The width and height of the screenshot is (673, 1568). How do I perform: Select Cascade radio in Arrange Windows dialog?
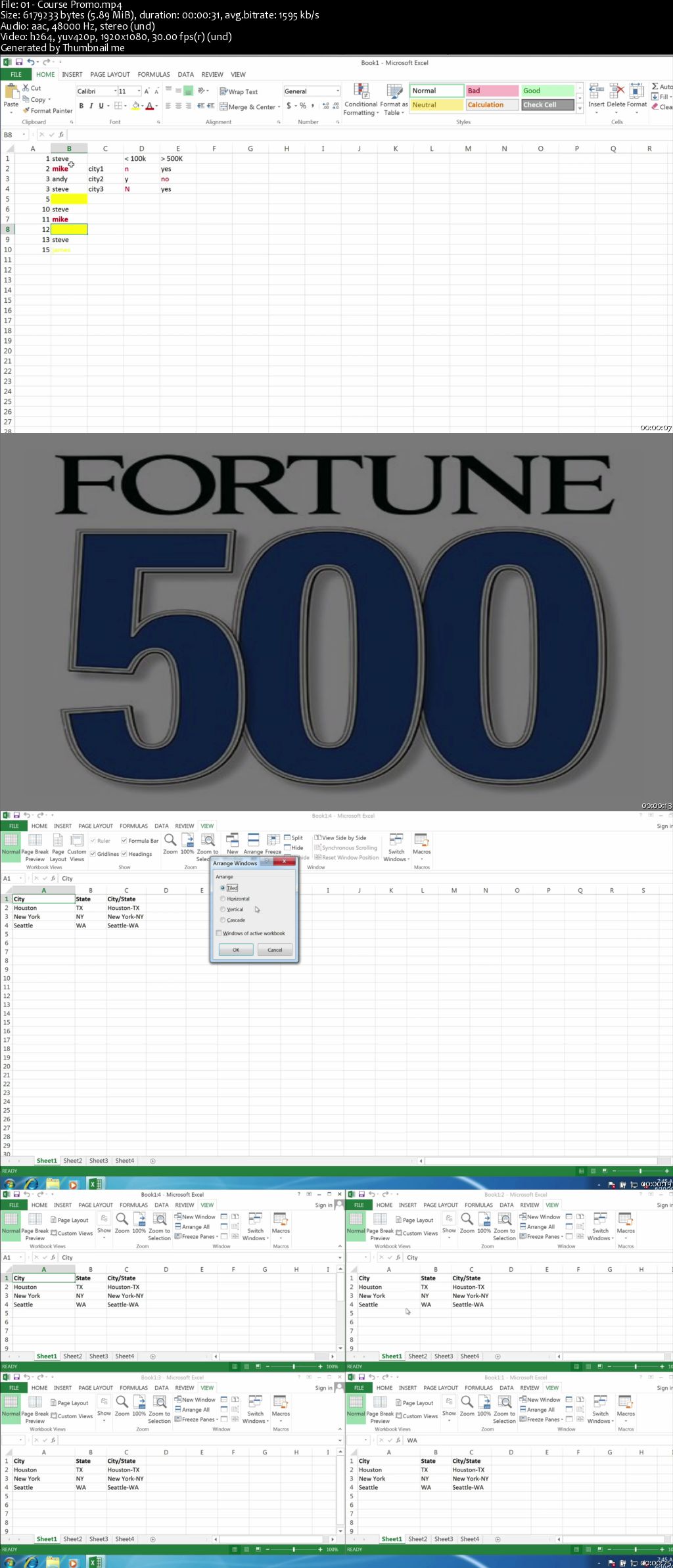(x=223, y=920)
